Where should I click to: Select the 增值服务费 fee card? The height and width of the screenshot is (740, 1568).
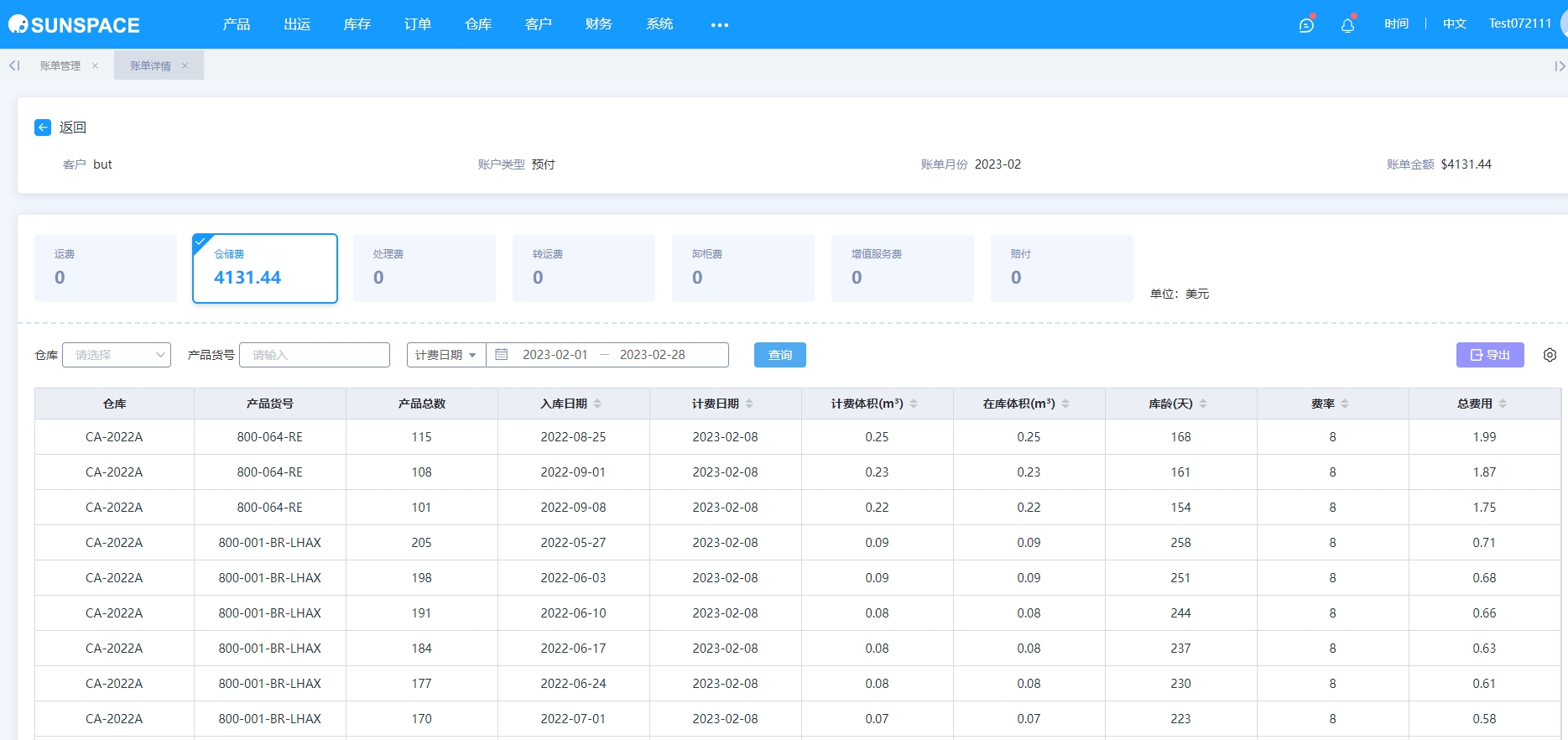coord(903,268)
